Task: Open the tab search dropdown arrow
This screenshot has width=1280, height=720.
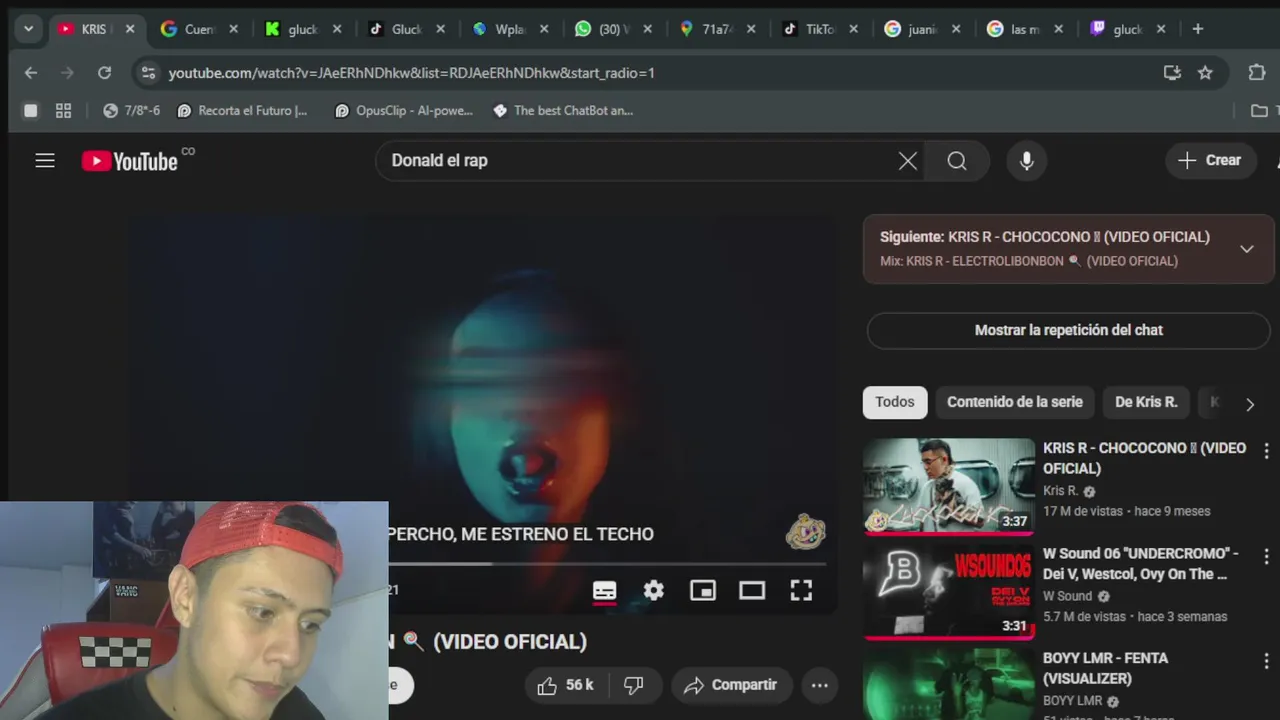Action: pos(28,29)
